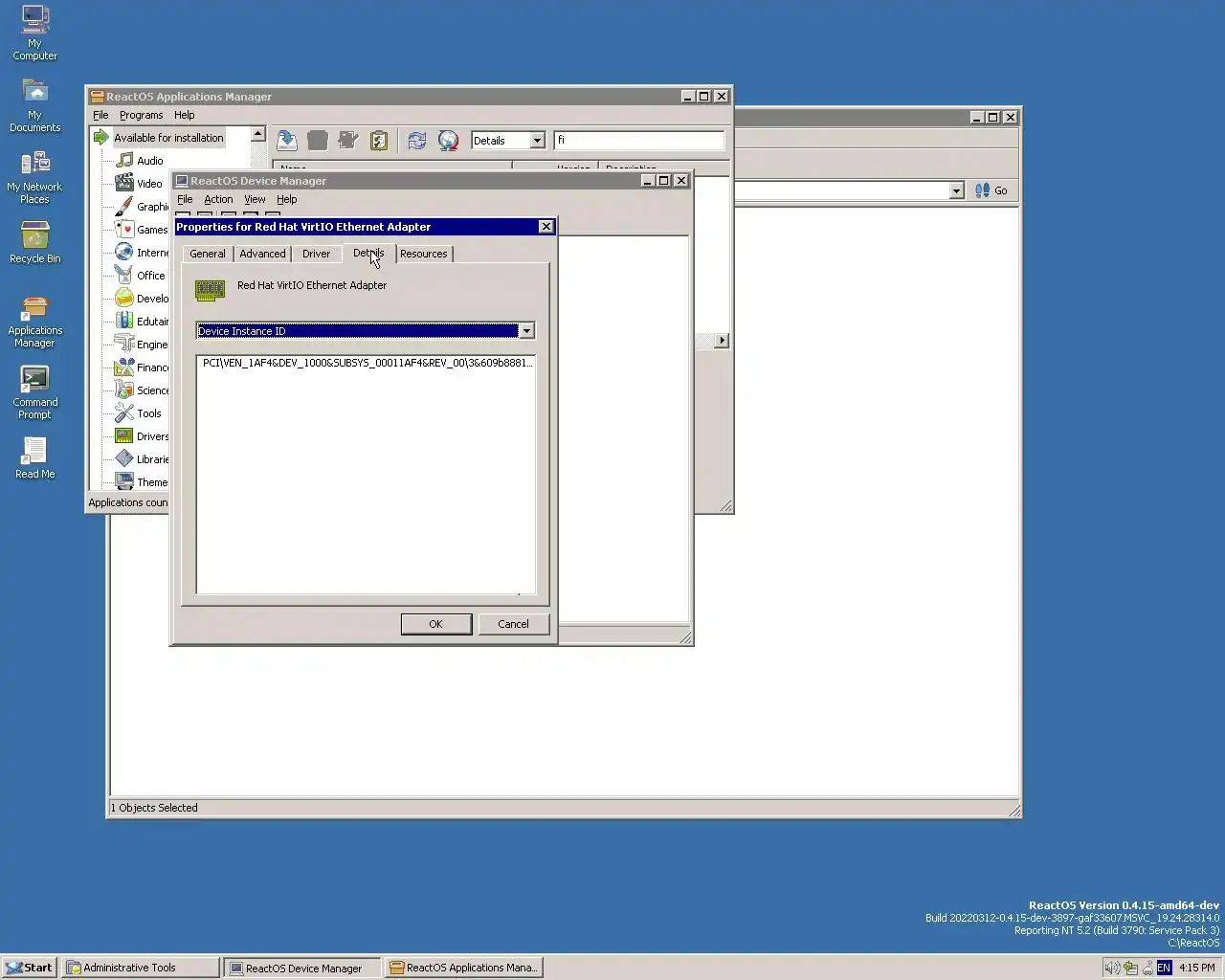Select the Tools category in the tree
Screen dimensions: 1225x980
click(x=148, y=413)
